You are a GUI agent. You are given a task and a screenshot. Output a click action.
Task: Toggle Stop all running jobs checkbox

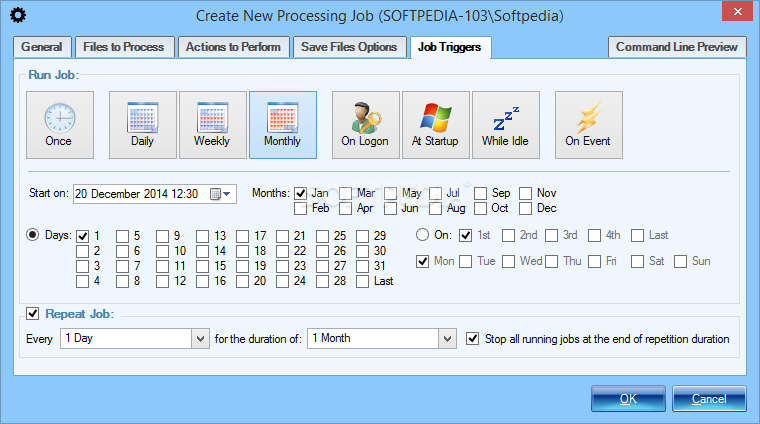click(473, 338)
